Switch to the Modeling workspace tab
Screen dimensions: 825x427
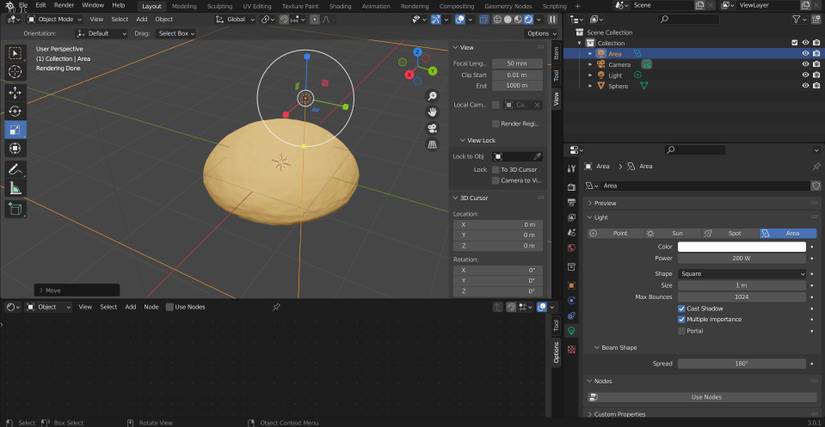coord(184,6)
